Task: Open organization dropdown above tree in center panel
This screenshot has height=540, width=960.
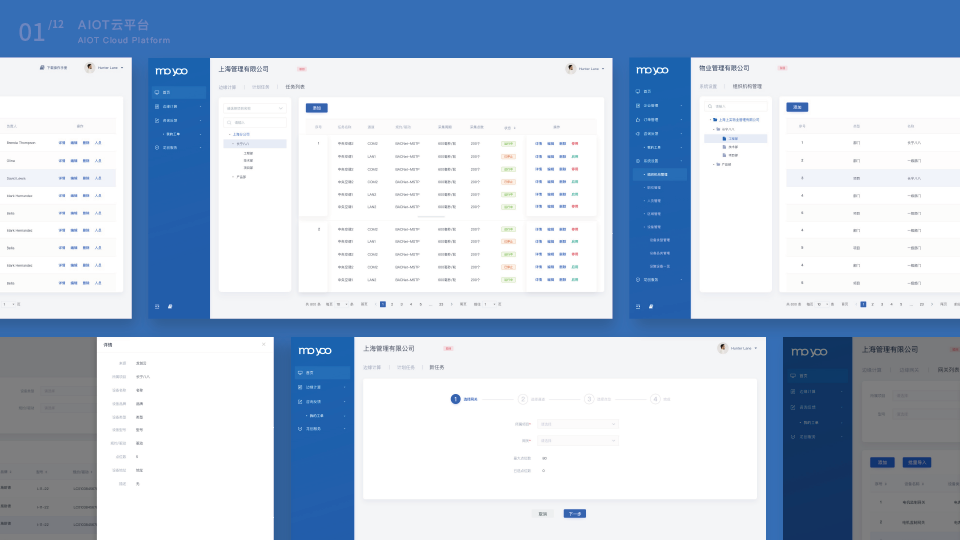Action: pos(252,108)
